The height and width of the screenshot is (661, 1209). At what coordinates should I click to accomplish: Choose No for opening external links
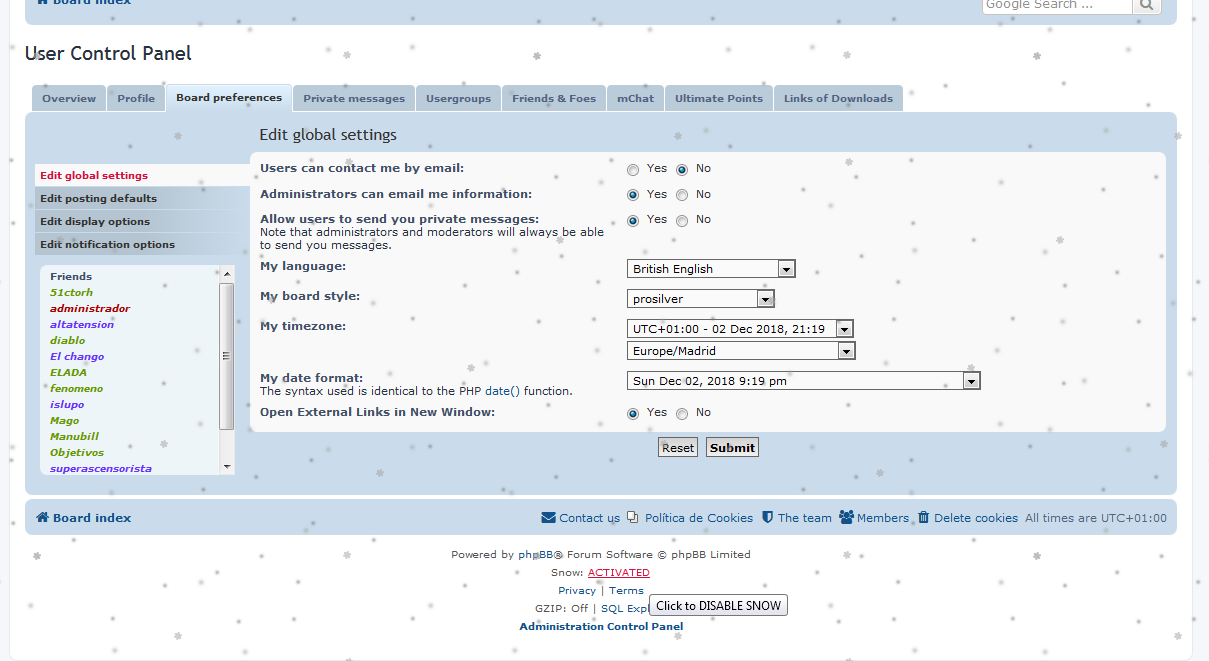pyautogui.click(x=682, y=414)
